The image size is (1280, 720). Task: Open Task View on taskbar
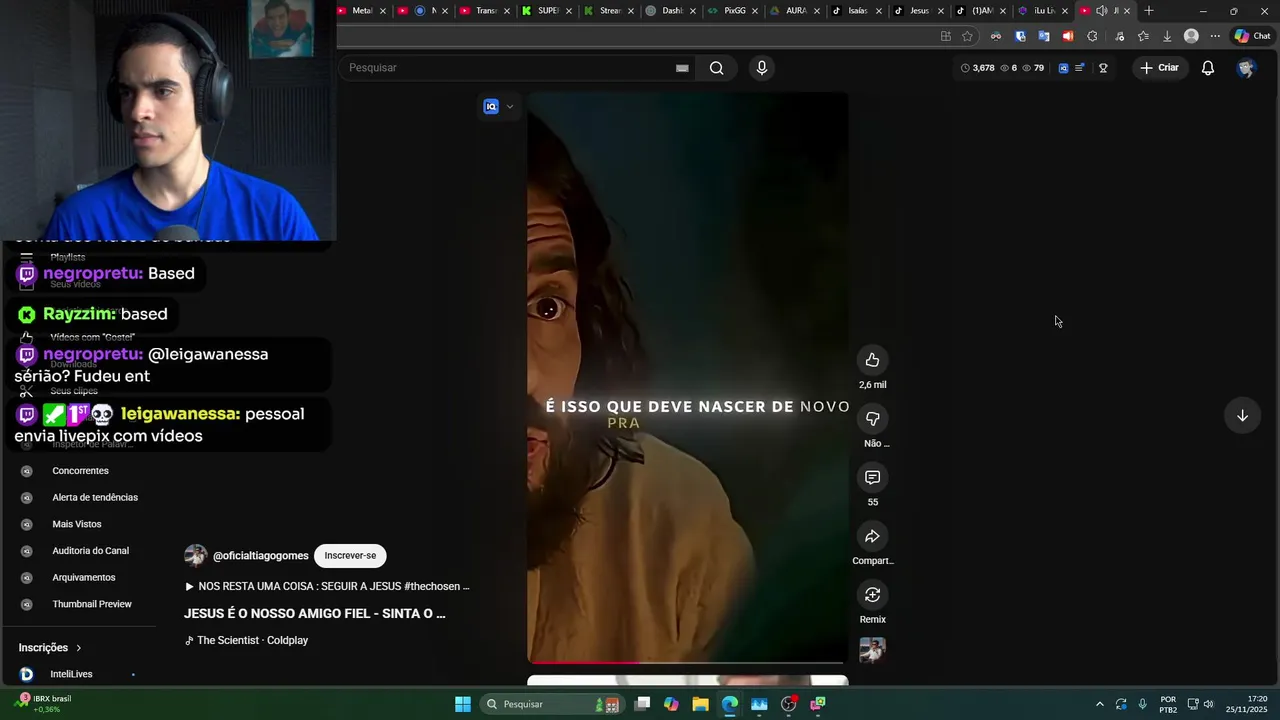pos(642,704)
